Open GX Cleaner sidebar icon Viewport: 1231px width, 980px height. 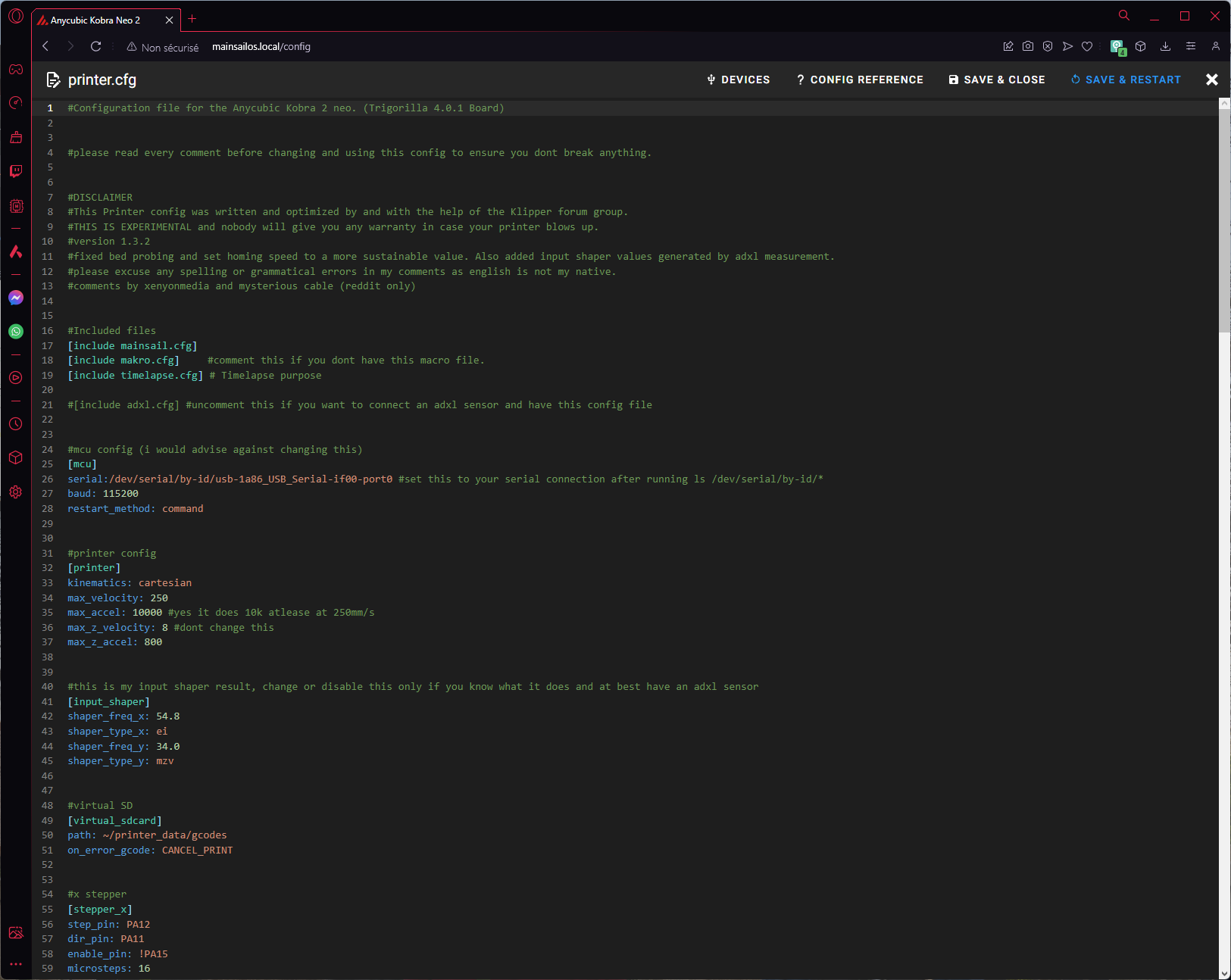[x=16, y=137]
